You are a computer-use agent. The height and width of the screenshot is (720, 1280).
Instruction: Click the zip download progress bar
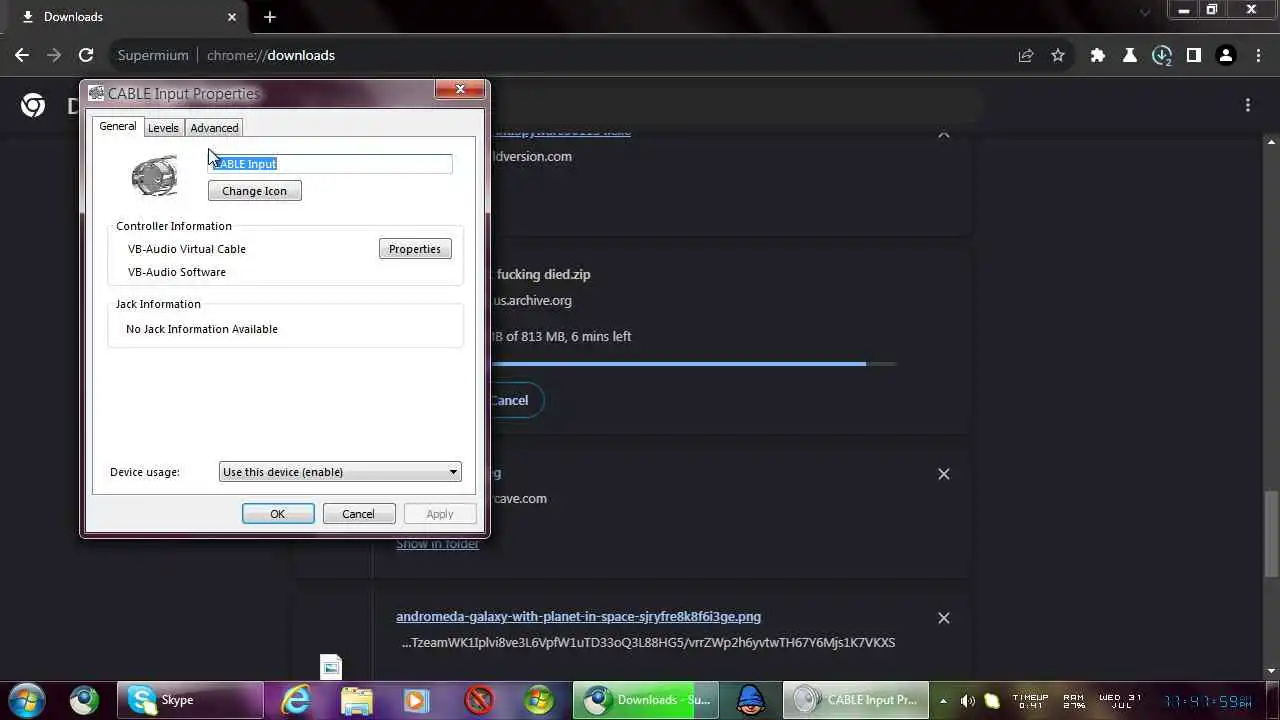692,364
